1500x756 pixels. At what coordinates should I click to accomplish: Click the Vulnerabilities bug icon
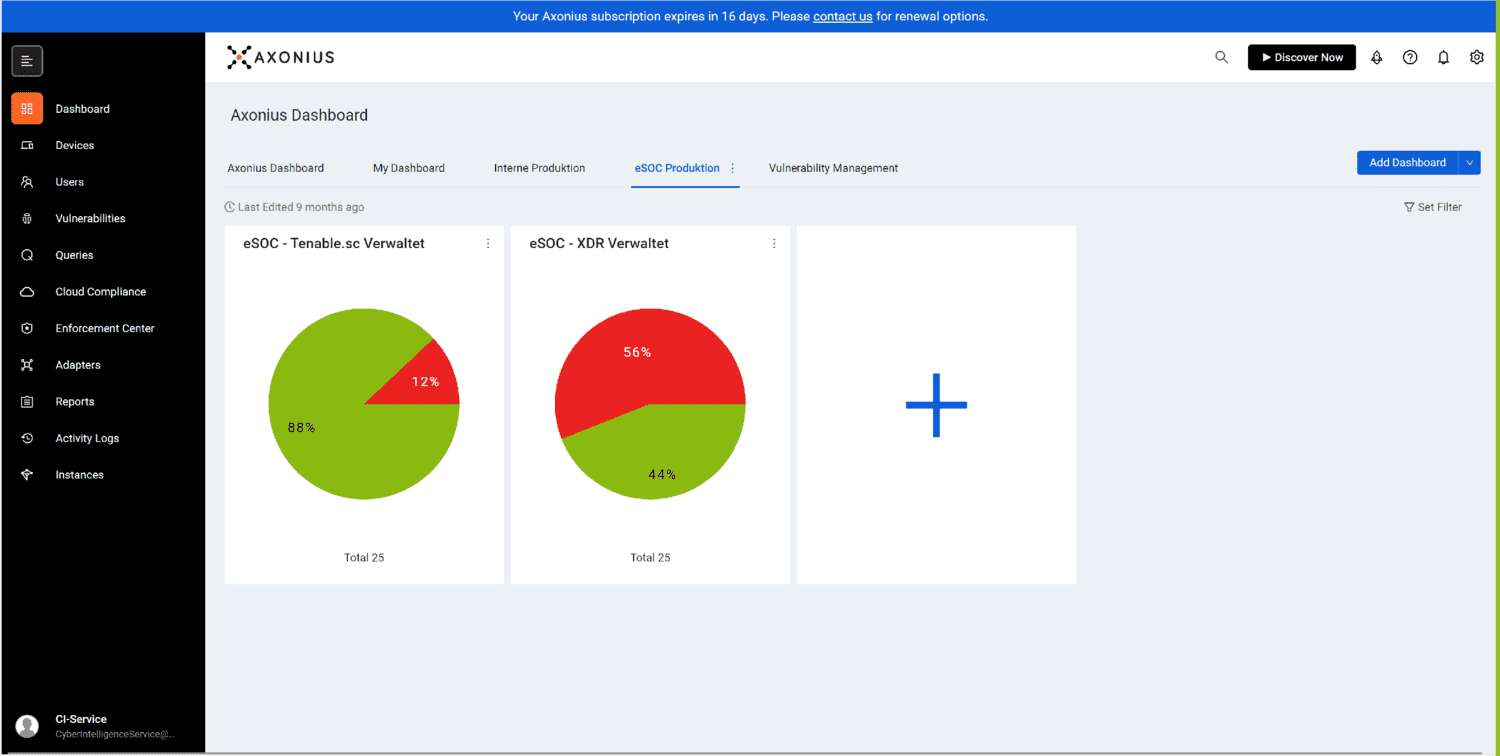click(x=27, y=218)
